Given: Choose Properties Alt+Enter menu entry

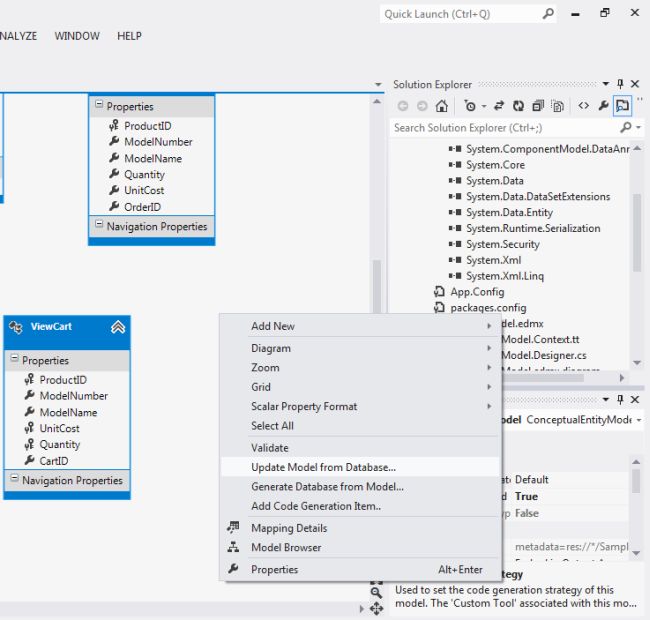Looking at the screenshot, I should [360, 569].
